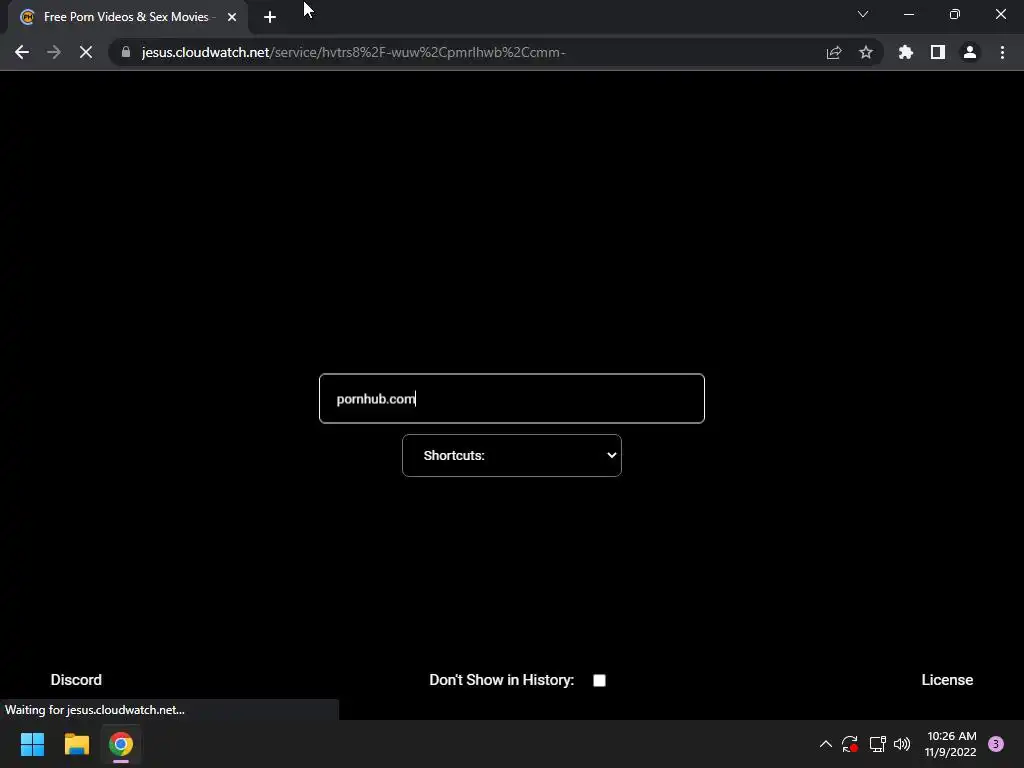1024x768 pixels.
Task: Open the Discord link
Action: click(76, 680)
